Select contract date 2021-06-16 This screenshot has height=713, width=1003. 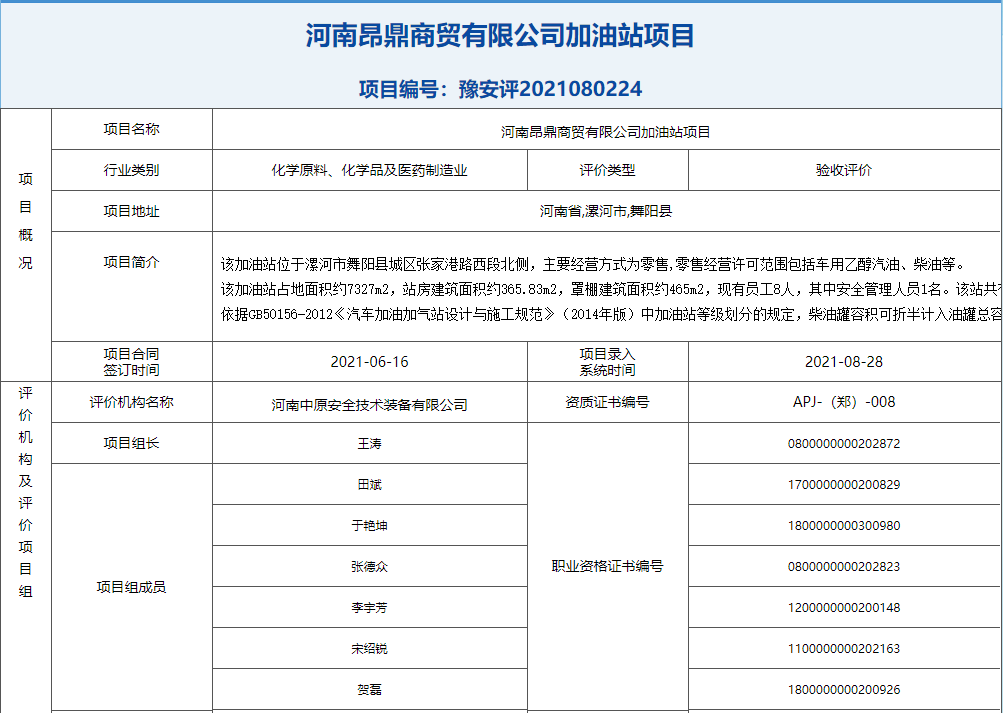tap(369, 362)
